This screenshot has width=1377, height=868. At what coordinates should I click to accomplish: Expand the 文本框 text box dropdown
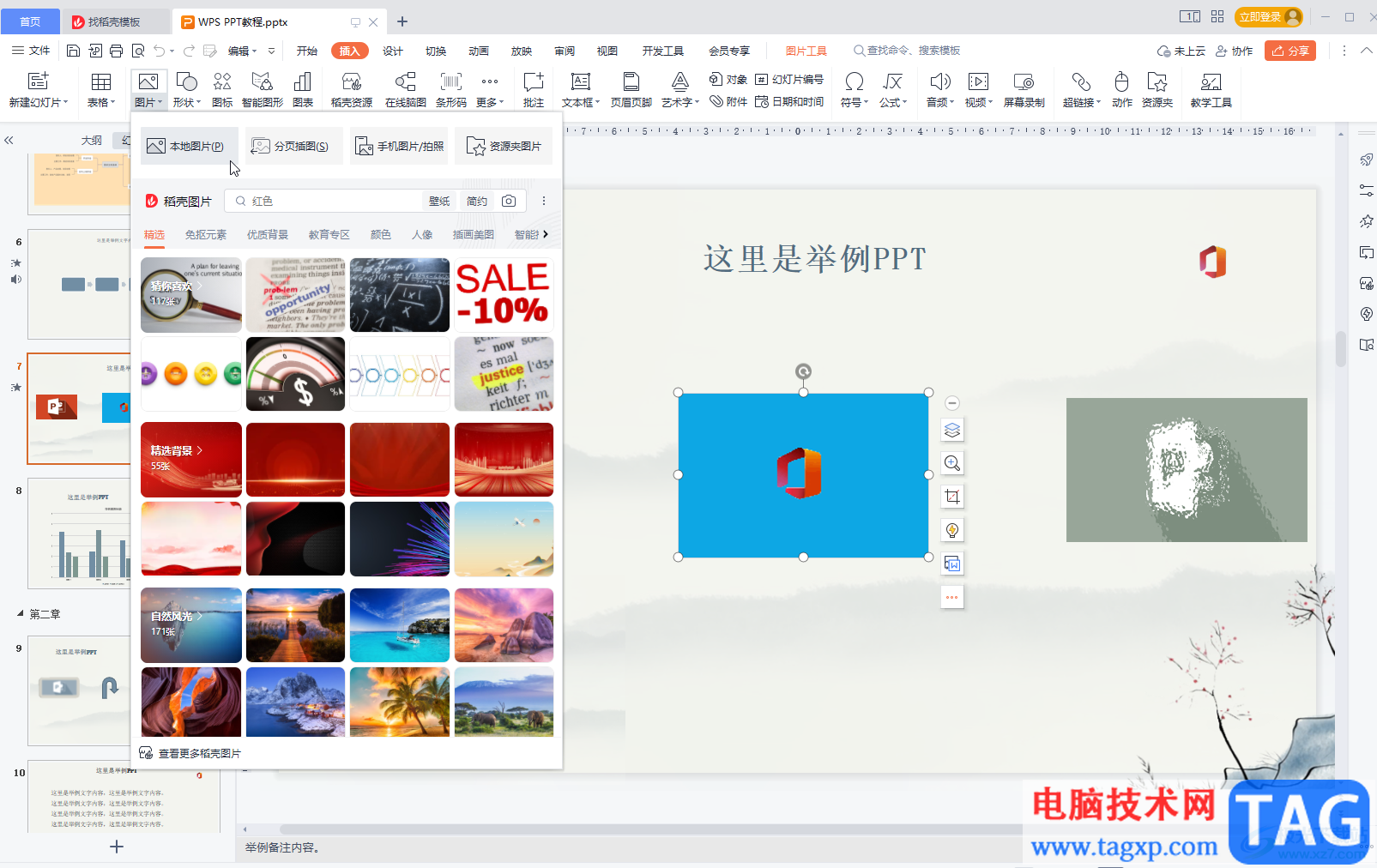(581, 102)
